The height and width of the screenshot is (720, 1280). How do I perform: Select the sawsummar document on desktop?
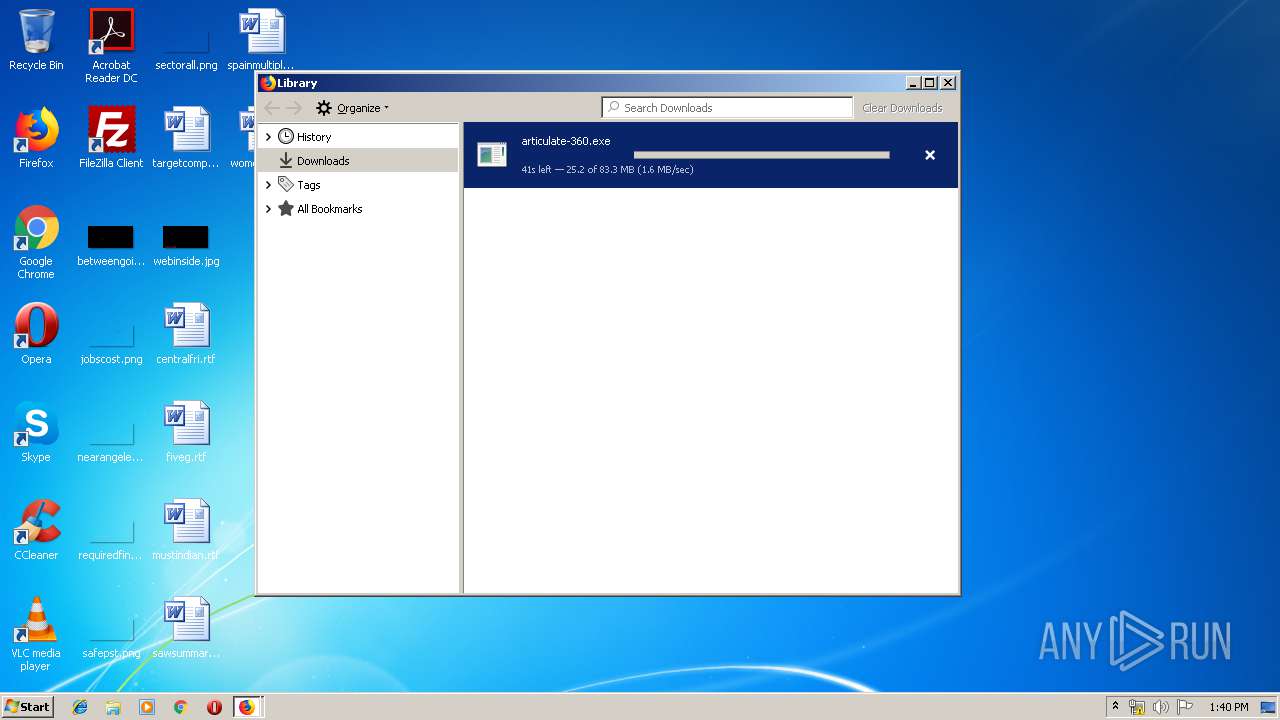pos(186,628)
